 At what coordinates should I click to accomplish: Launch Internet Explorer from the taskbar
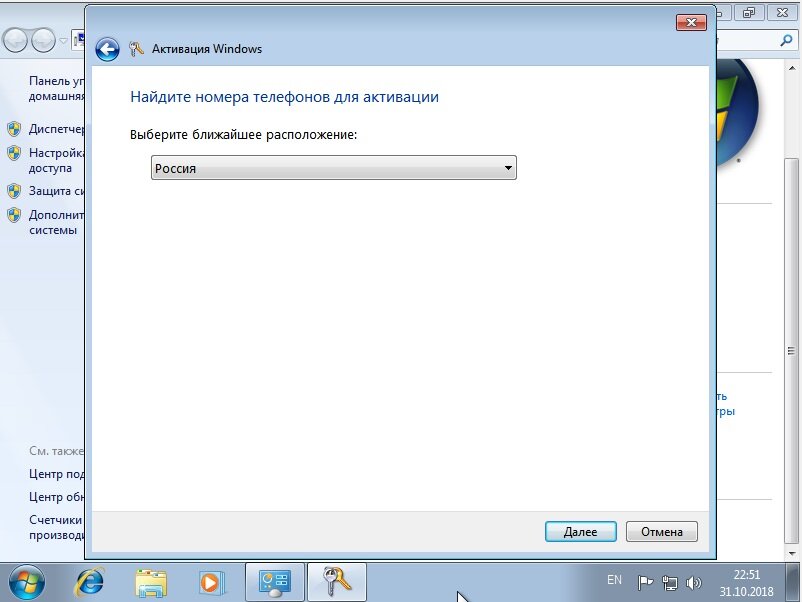[90, 582]
